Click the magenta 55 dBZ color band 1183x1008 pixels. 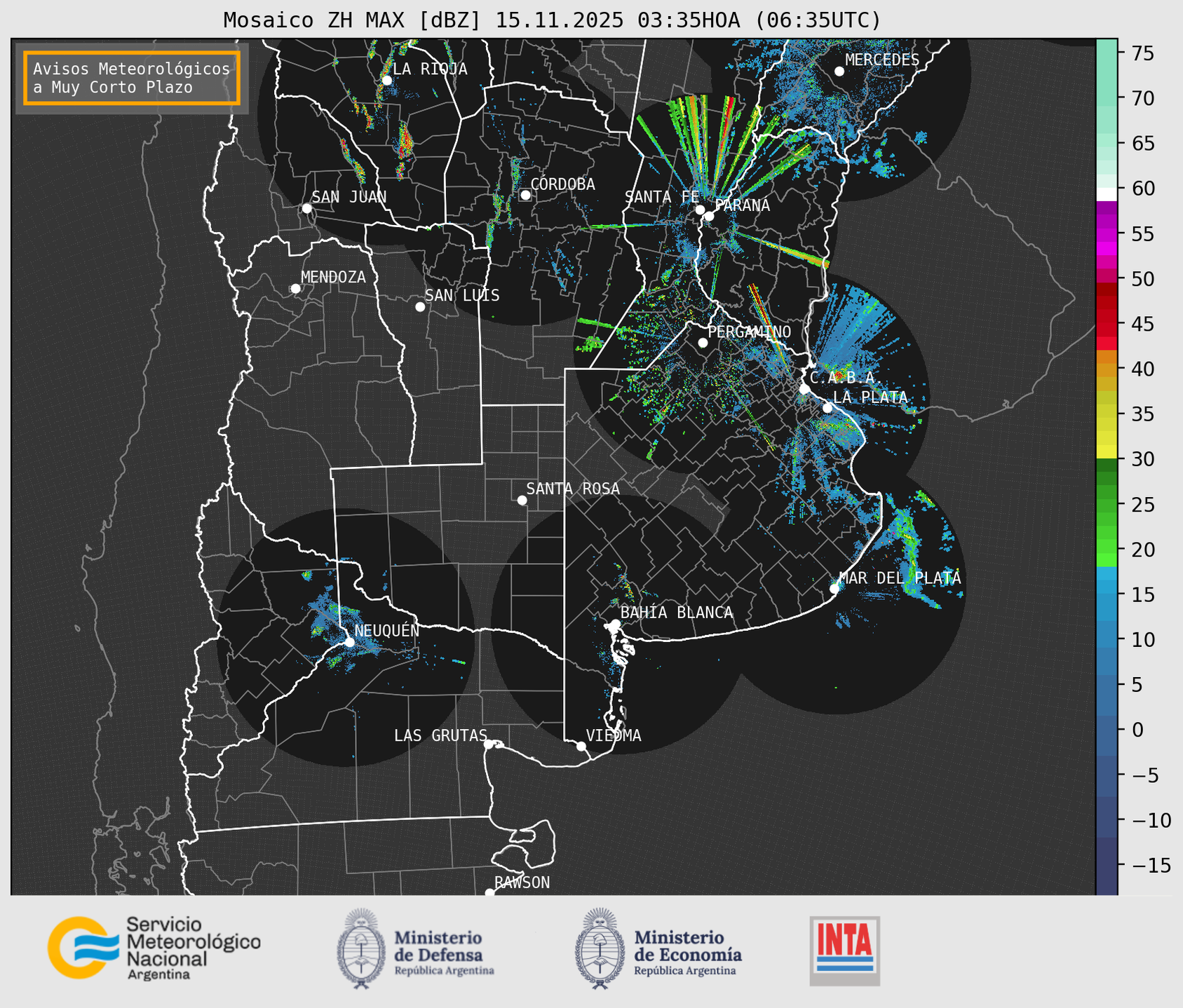pos(1107,233)
